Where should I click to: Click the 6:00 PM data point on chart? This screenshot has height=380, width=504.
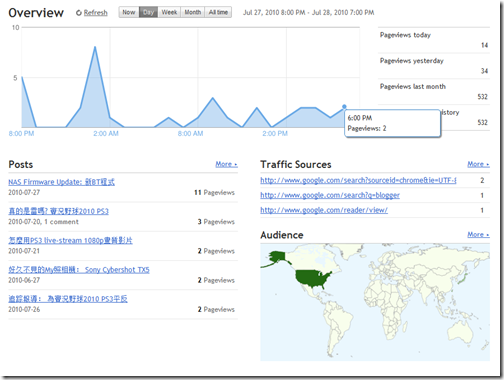point(344,107)
